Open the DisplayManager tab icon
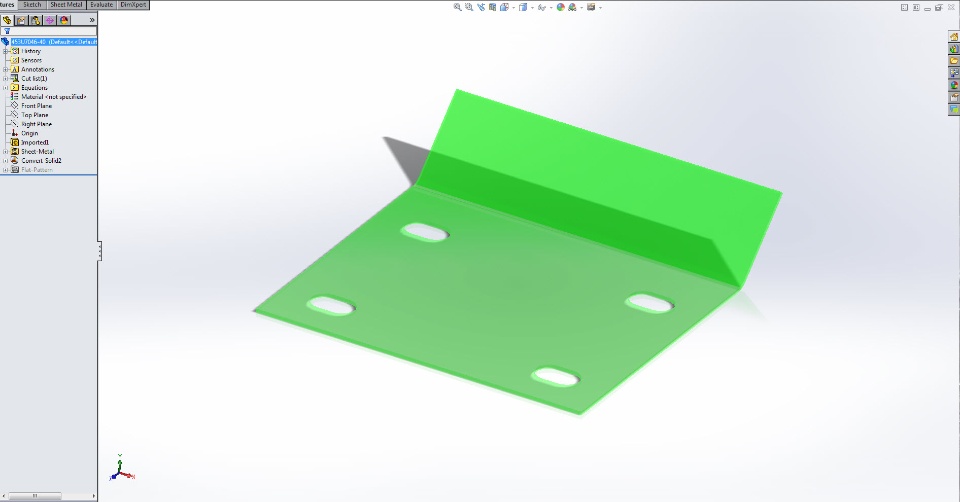960x502 pixels. [x=64, y=20]
